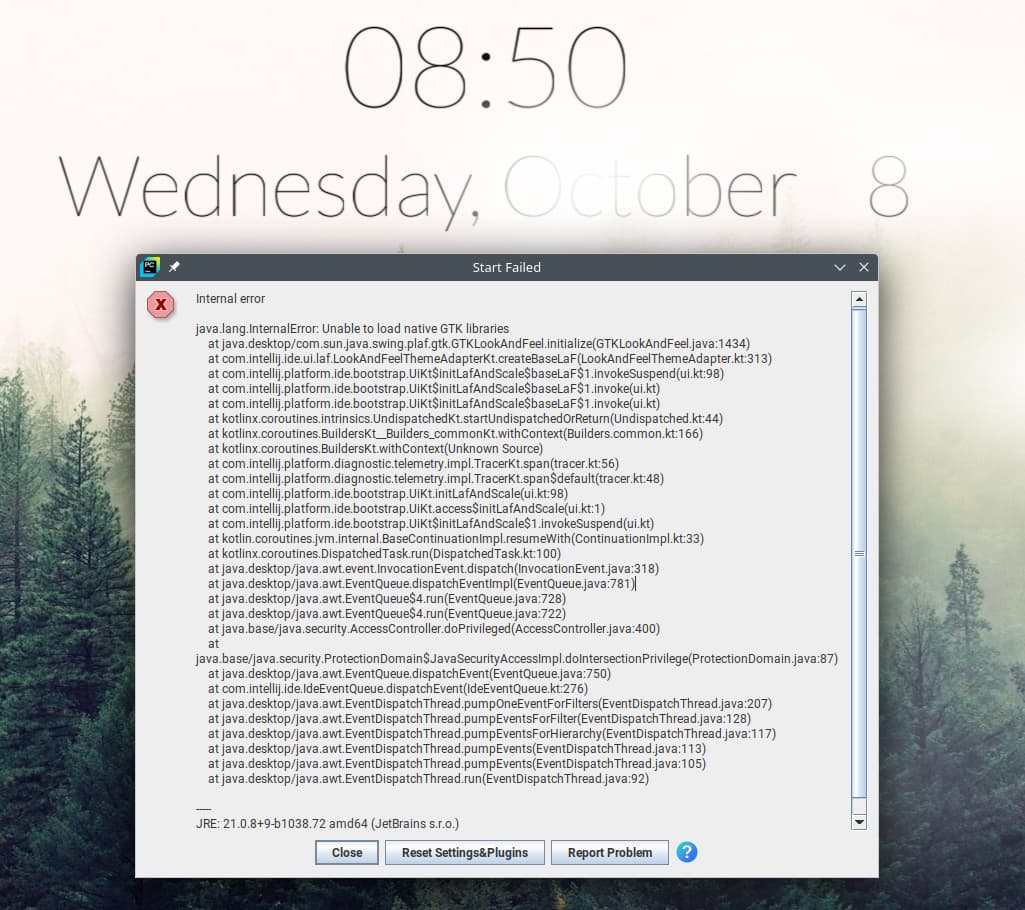Click the JRE version line
The height and width of the screenshot is (910, 1025).
[x=327, y=823]
